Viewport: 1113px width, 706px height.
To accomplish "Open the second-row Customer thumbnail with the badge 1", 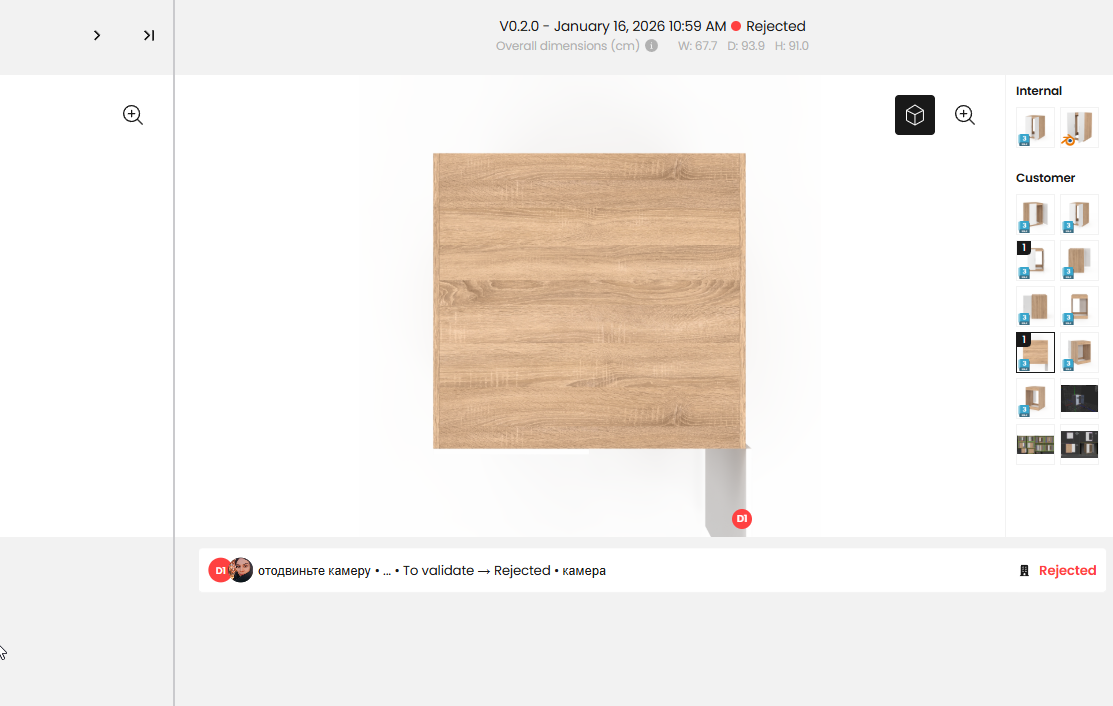I will click(1035, 260).
